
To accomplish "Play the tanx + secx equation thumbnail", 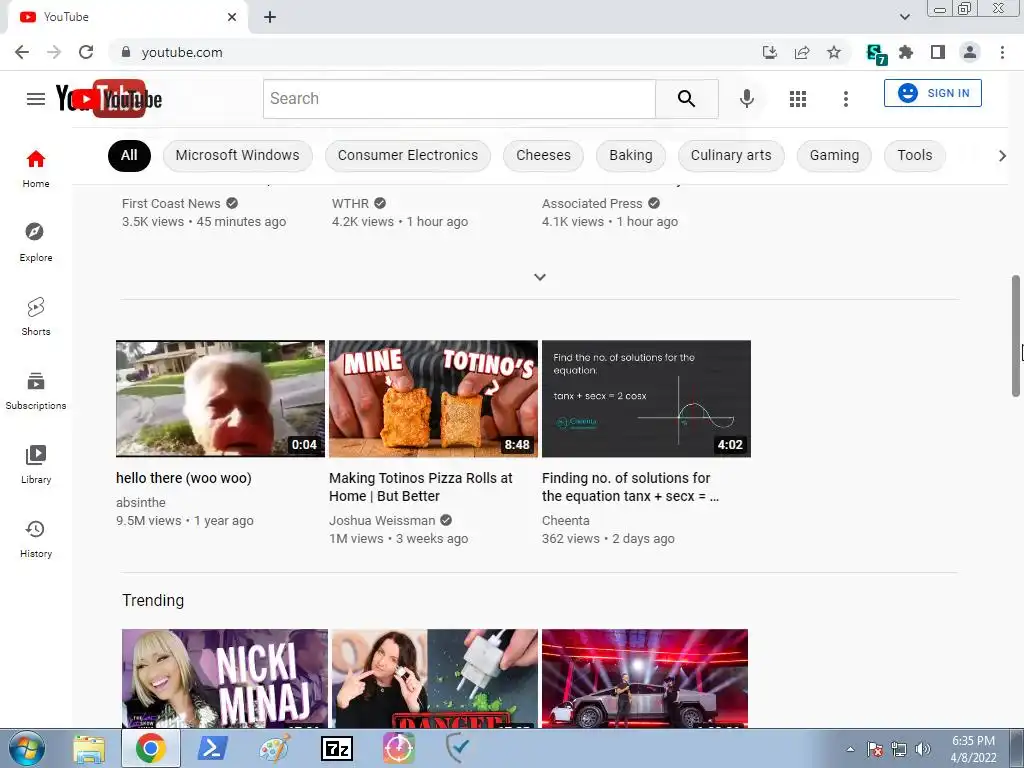I will pyautogui.click(x=647, y=398).
